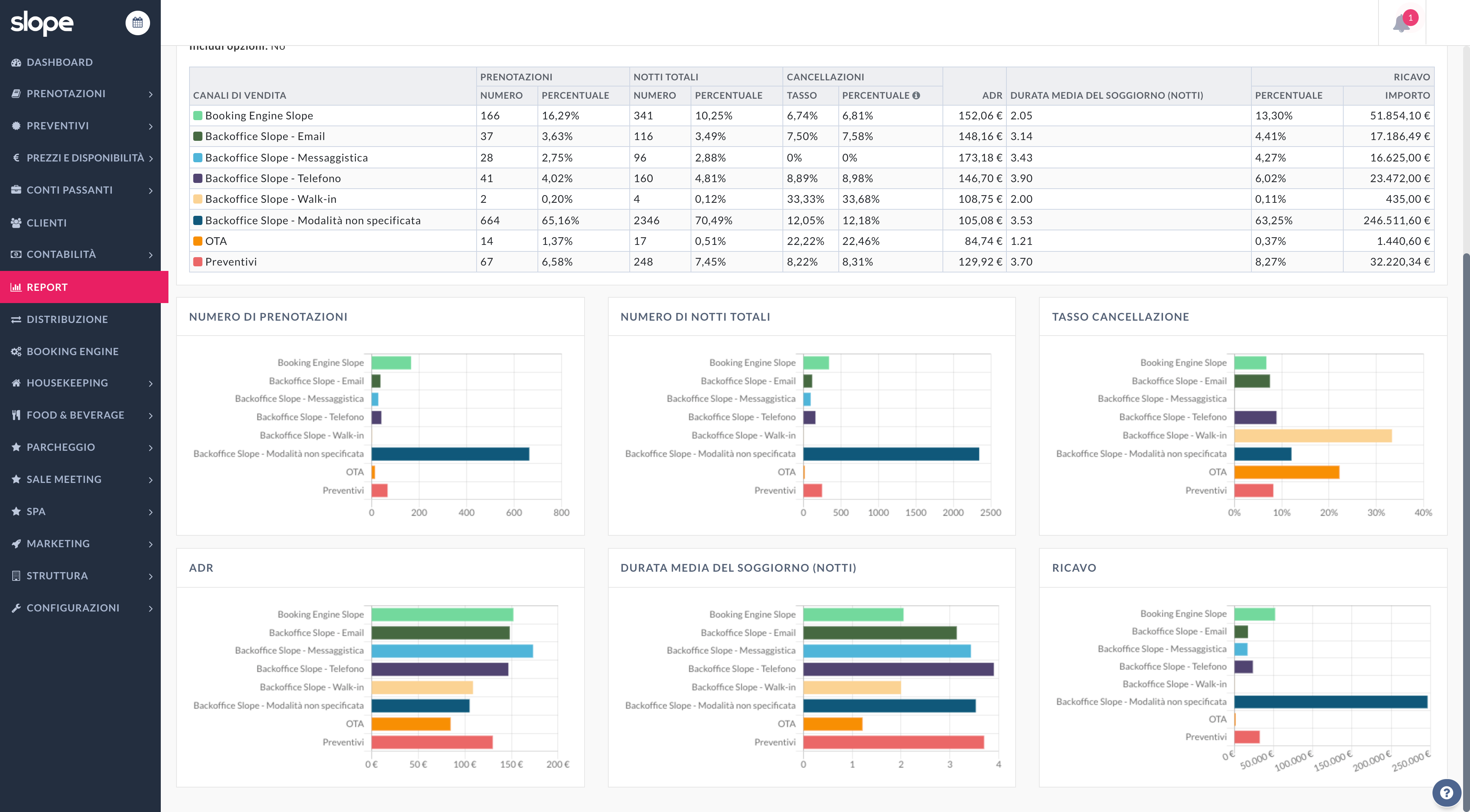Select the Report menu item

(47, 287)
